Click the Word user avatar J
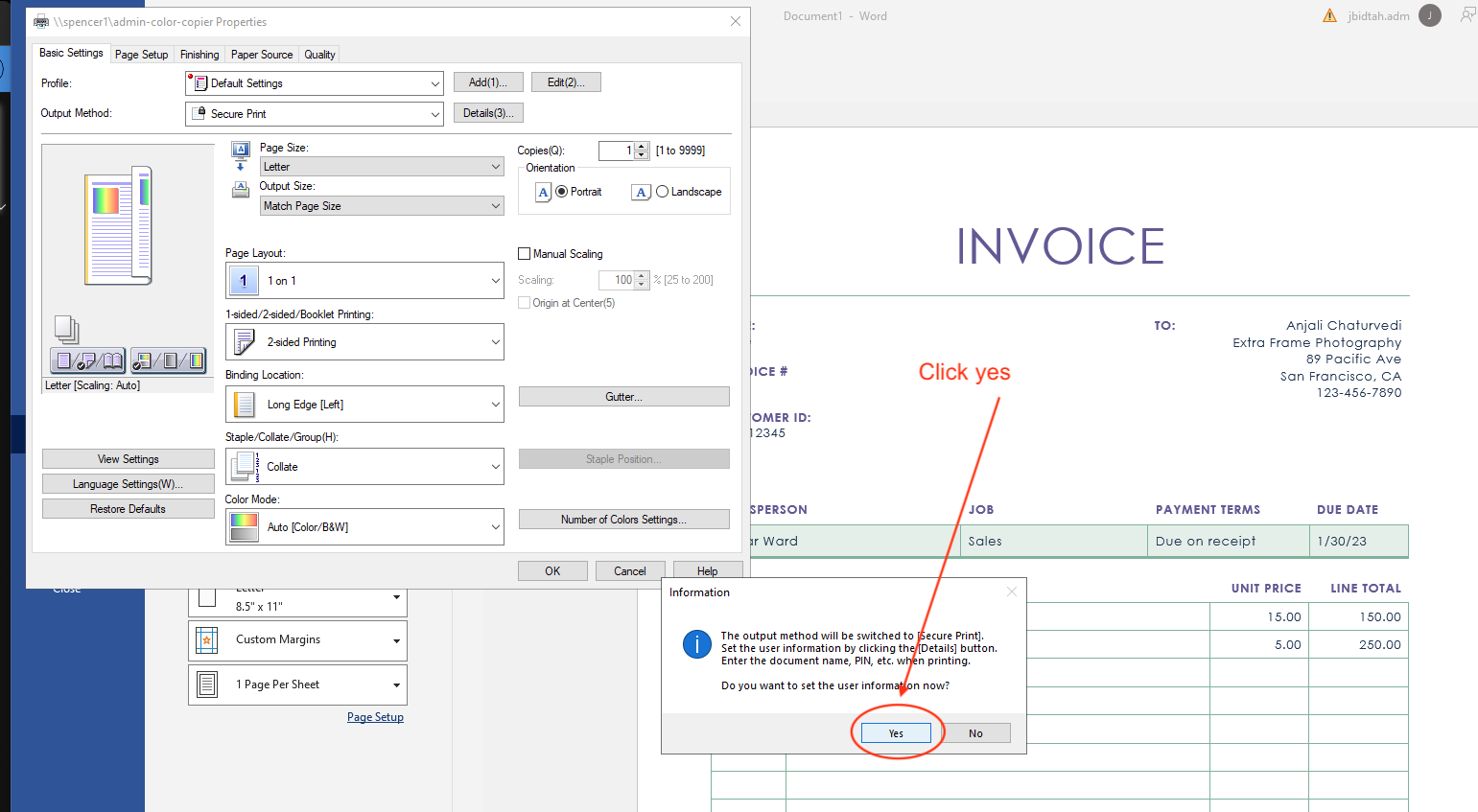 pos(1430,15)
